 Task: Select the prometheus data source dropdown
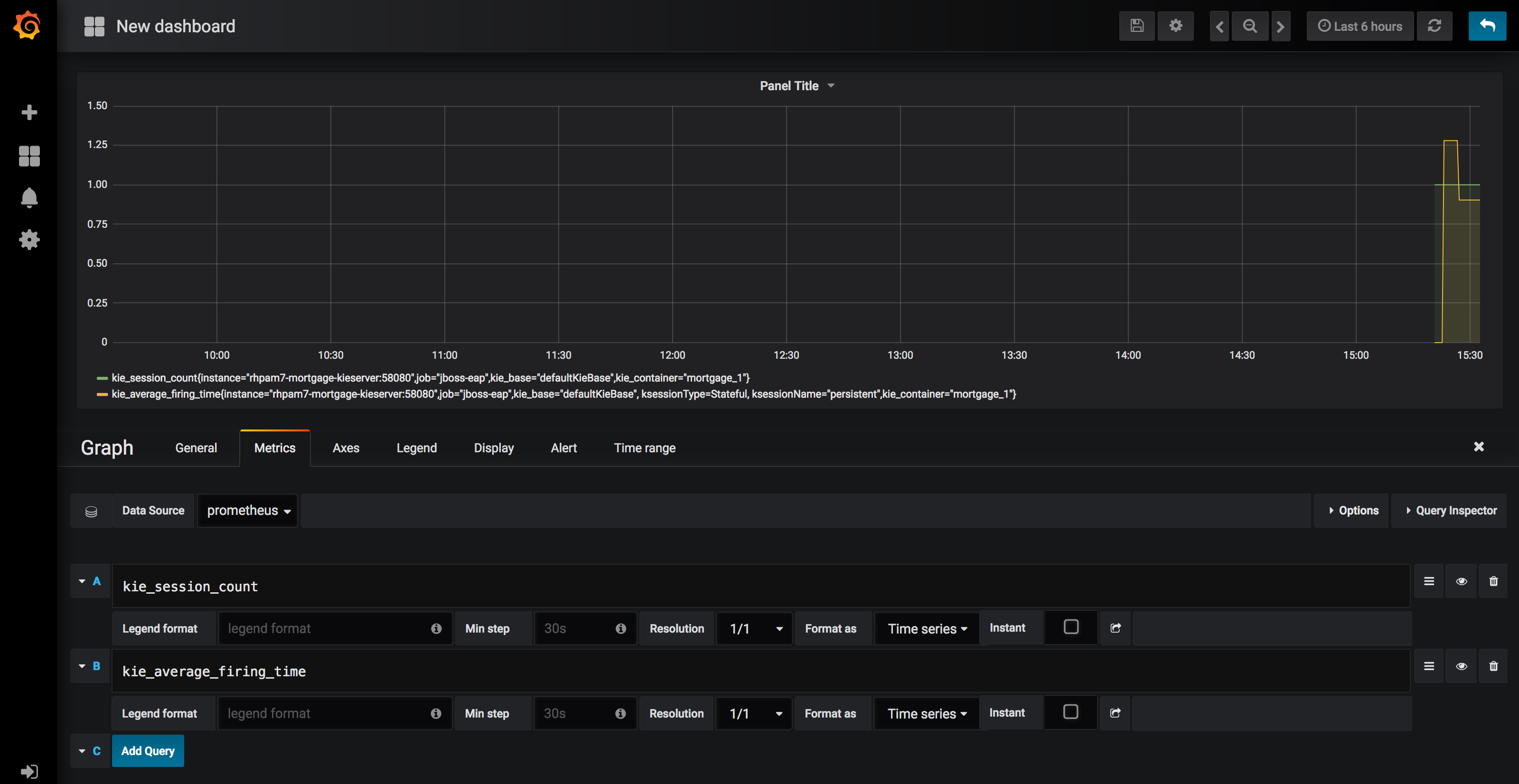[247, 510]
